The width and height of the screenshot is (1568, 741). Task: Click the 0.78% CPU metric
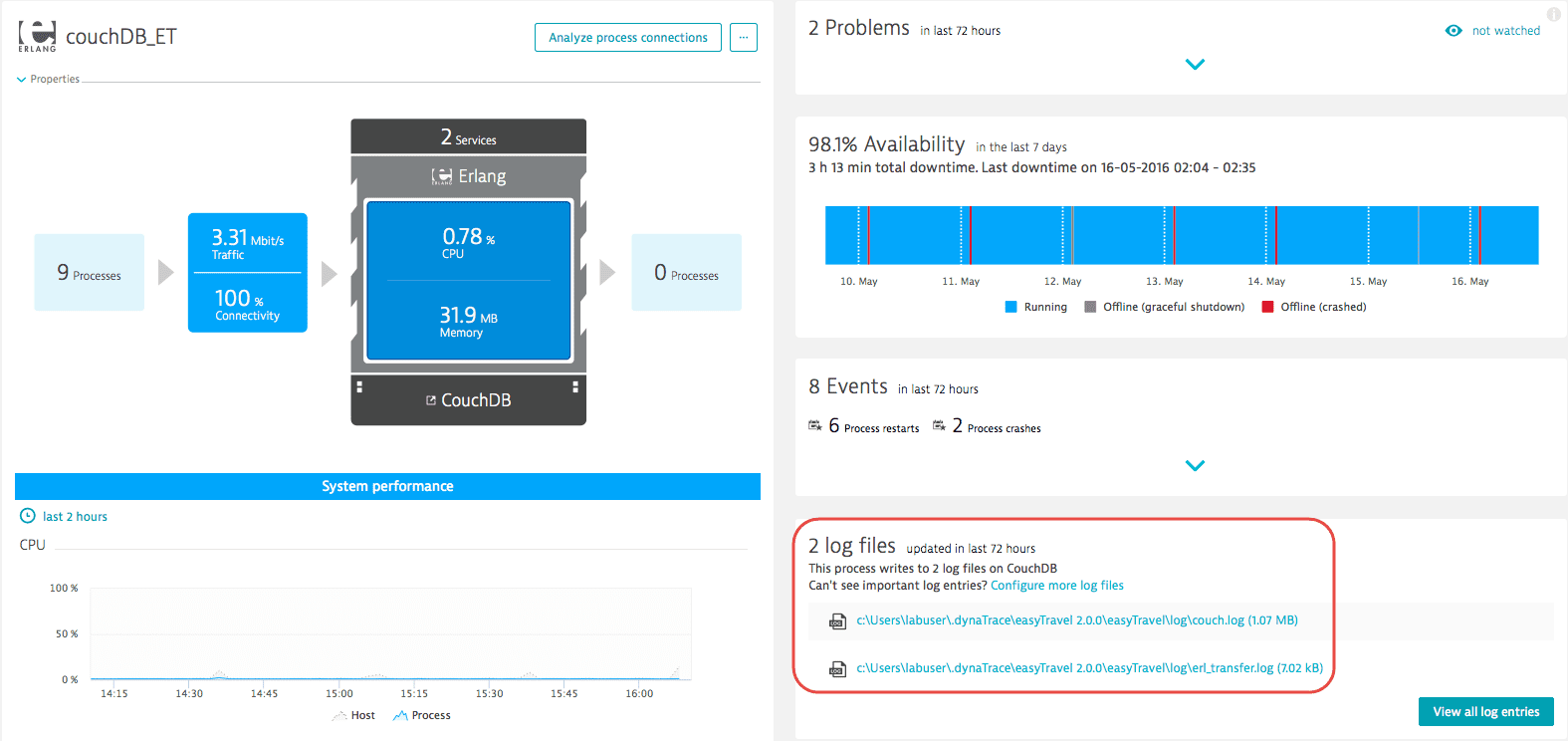(469, 242)
